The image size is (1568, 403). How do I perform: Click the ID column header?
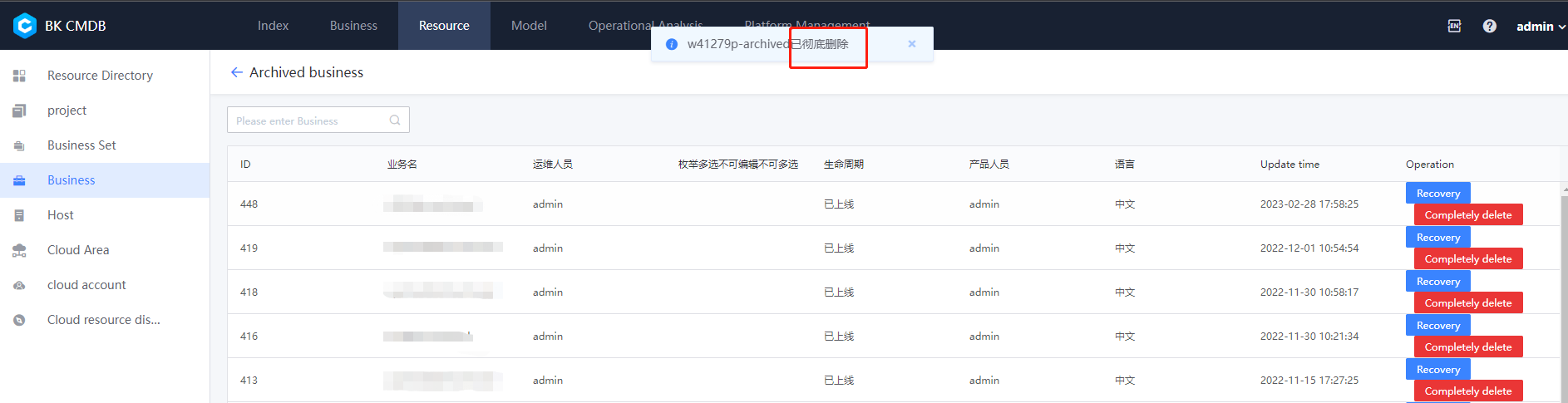(x=245, y=165)
